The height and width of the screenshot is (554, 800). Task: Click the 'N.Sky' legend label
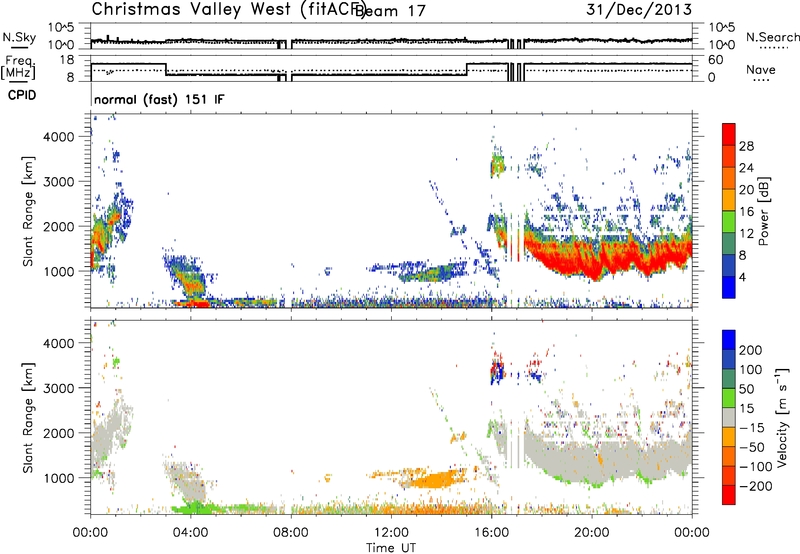pyautogui.click(x=19, y=37)
